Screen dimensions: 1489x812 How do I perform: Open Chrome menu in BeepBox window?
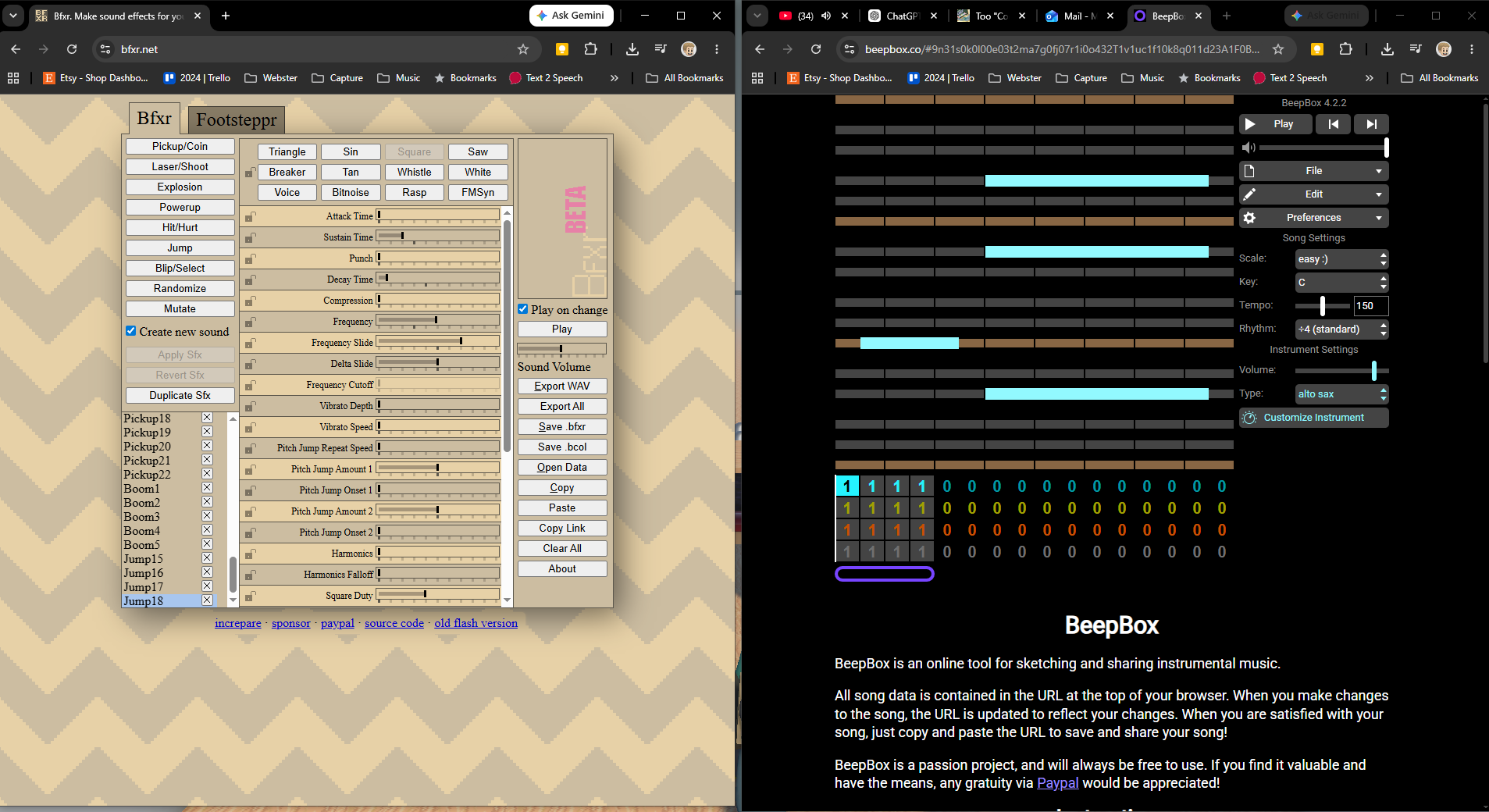1472,49
